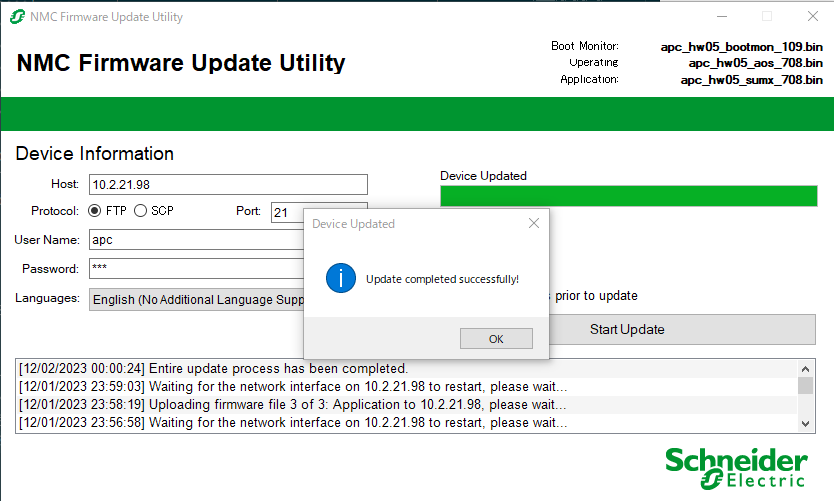The image size is (834, 501).
Task: Click the User Name field
Action: [x=196, y=239]
